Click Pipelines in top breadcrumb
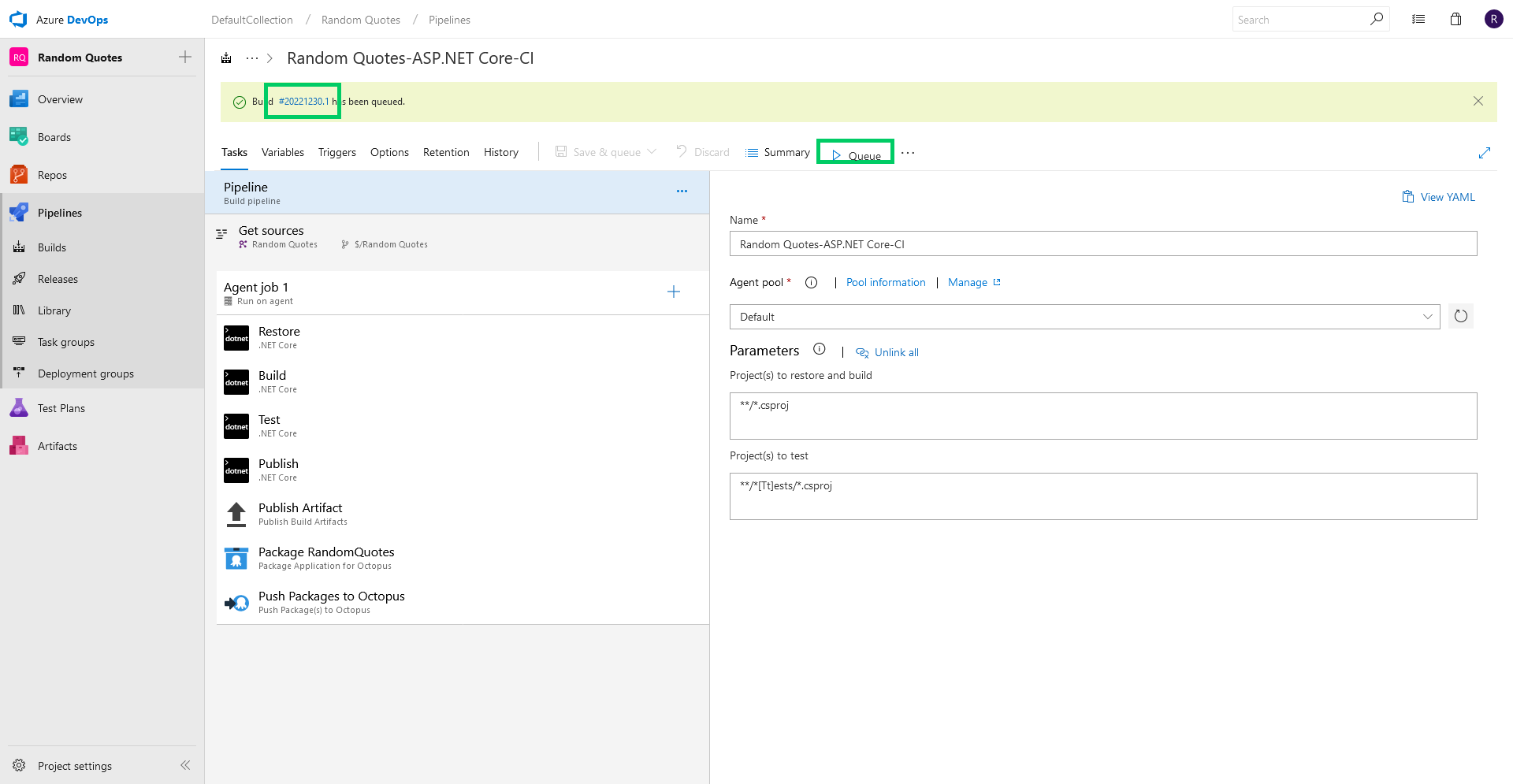1513x784 pixels. [449, 20]
